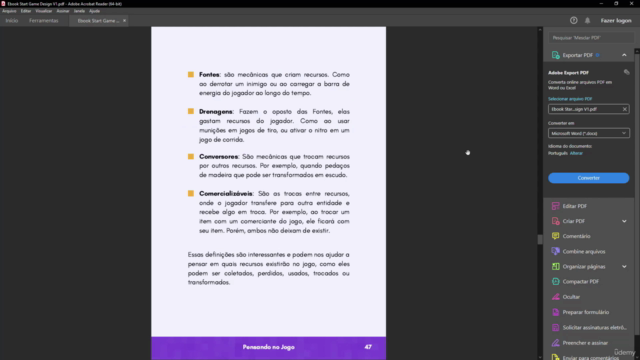This screenshot has height=360, width=640.
Task: Select the Ebook Start Game document tab
Action: (98, 20)
